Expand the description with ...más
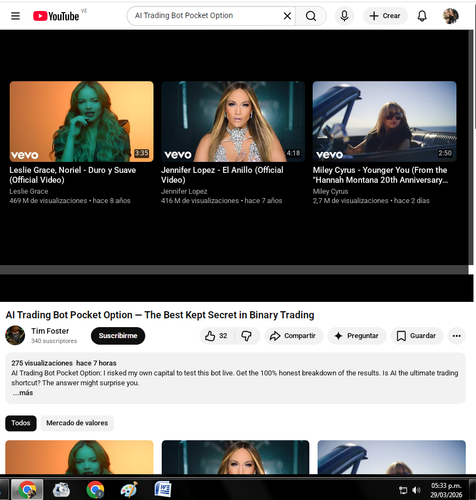This screenshot has width=476, height=500. coord(23,393)
